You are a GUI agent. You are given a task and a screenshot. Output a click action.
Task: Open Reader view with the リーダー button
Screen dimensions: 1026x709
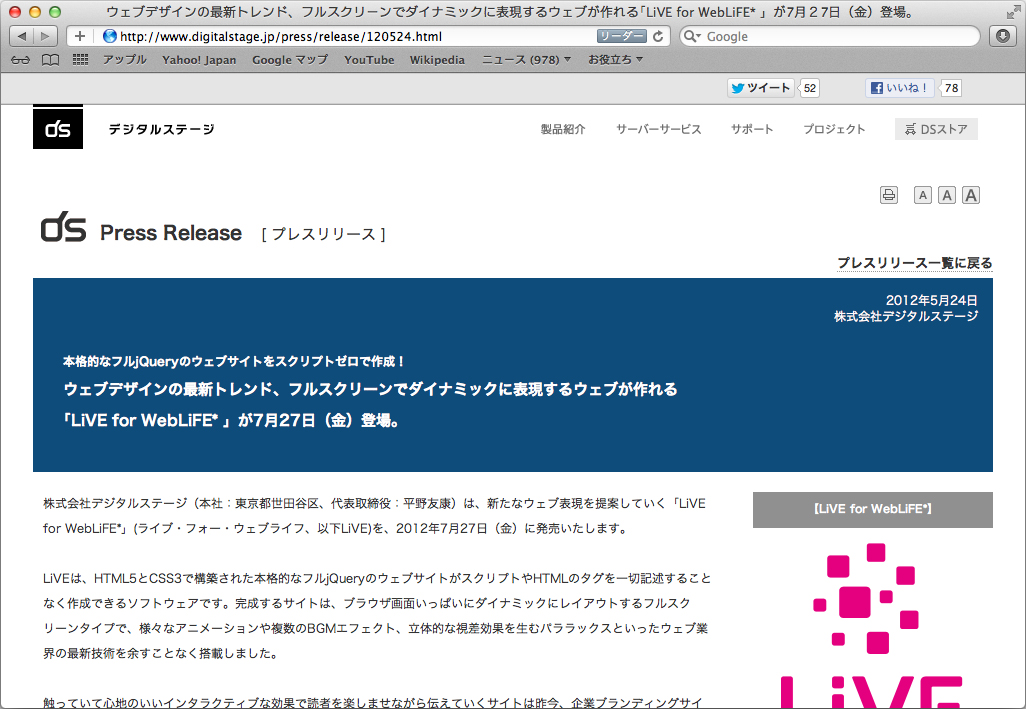621,36
